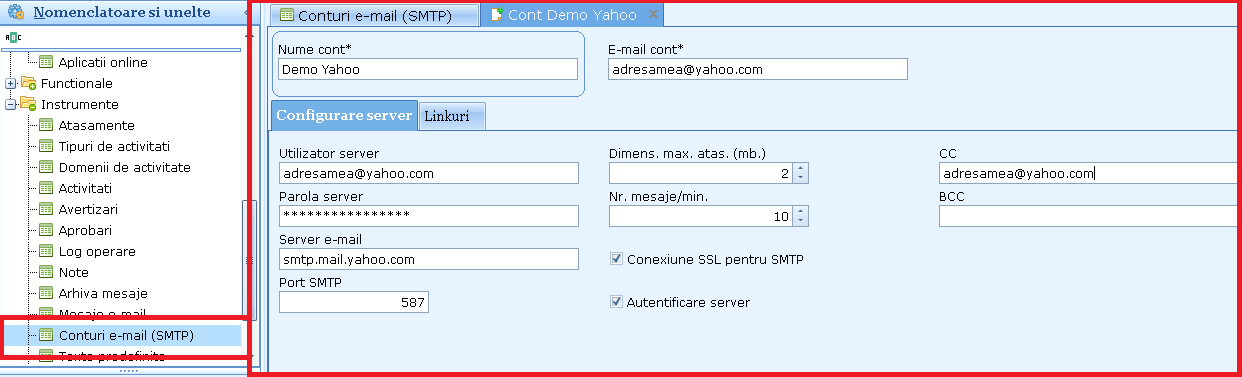Click the Nume cont input field

point(429,69)
